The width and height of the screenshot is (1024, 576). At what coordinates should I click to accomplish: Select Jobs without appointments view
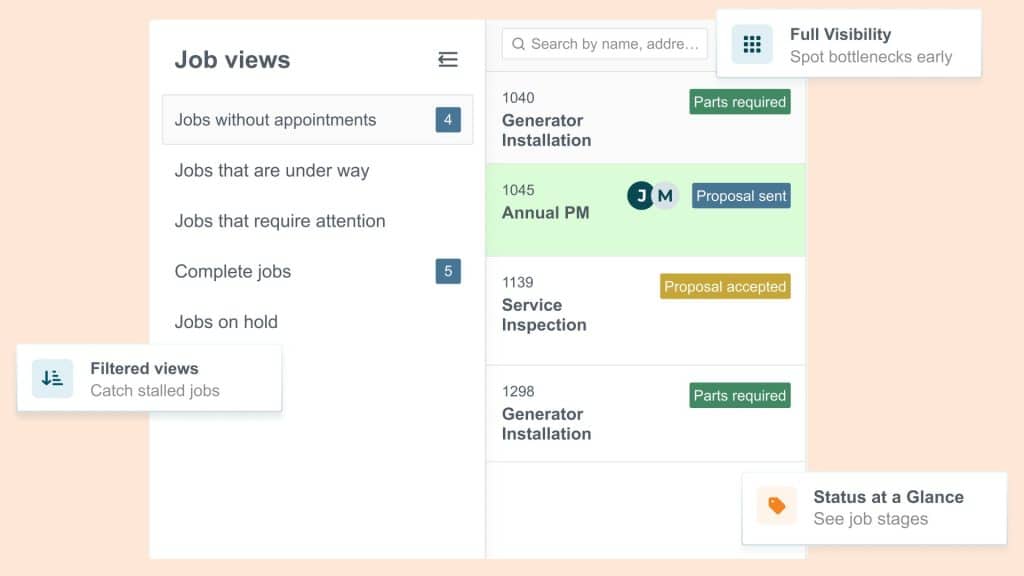(x=317, y=120)
